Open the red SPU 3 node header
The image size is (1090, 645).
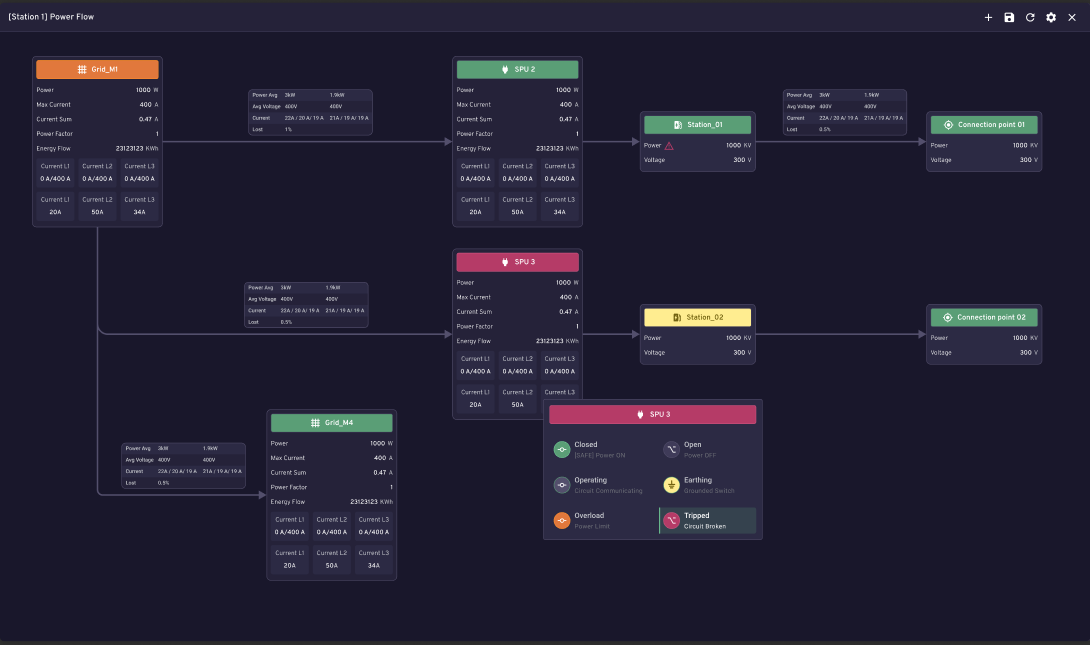[517, 262]
